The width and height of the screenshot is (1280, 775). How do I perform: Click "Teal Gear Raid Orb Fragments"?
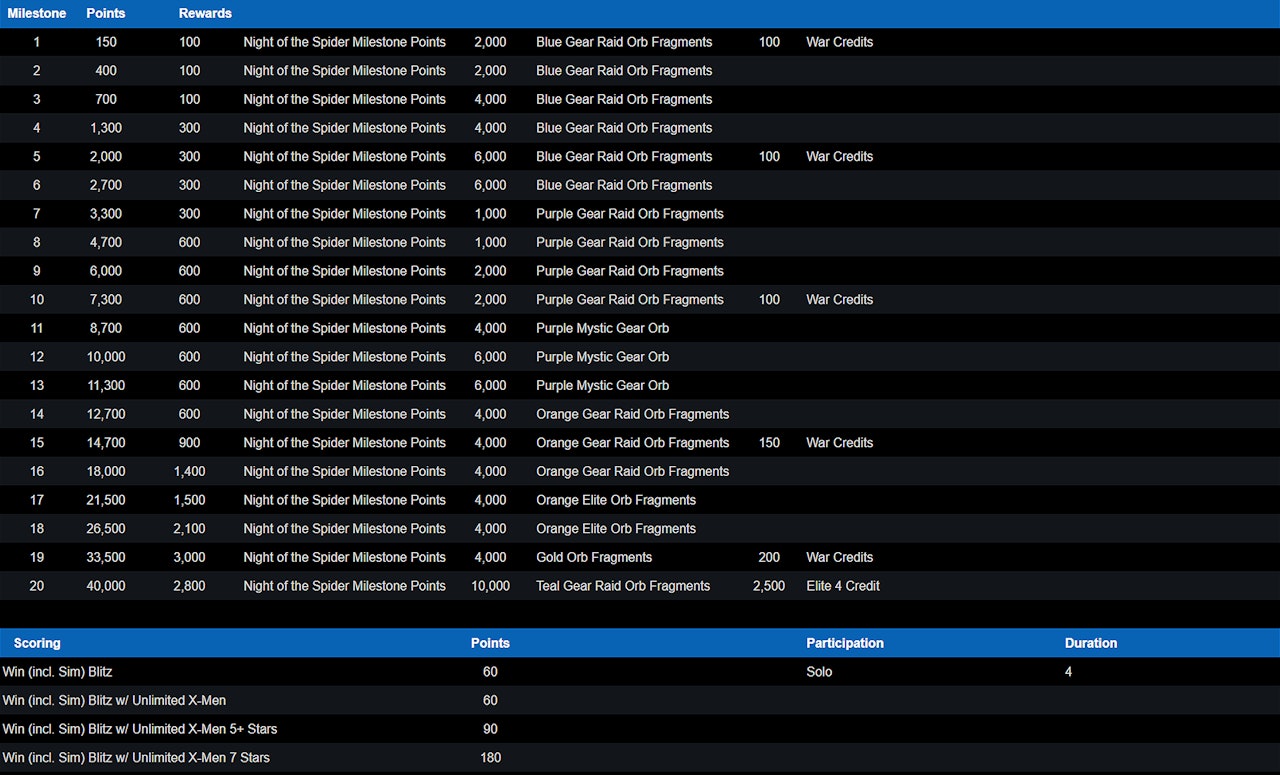click(623, 586)
